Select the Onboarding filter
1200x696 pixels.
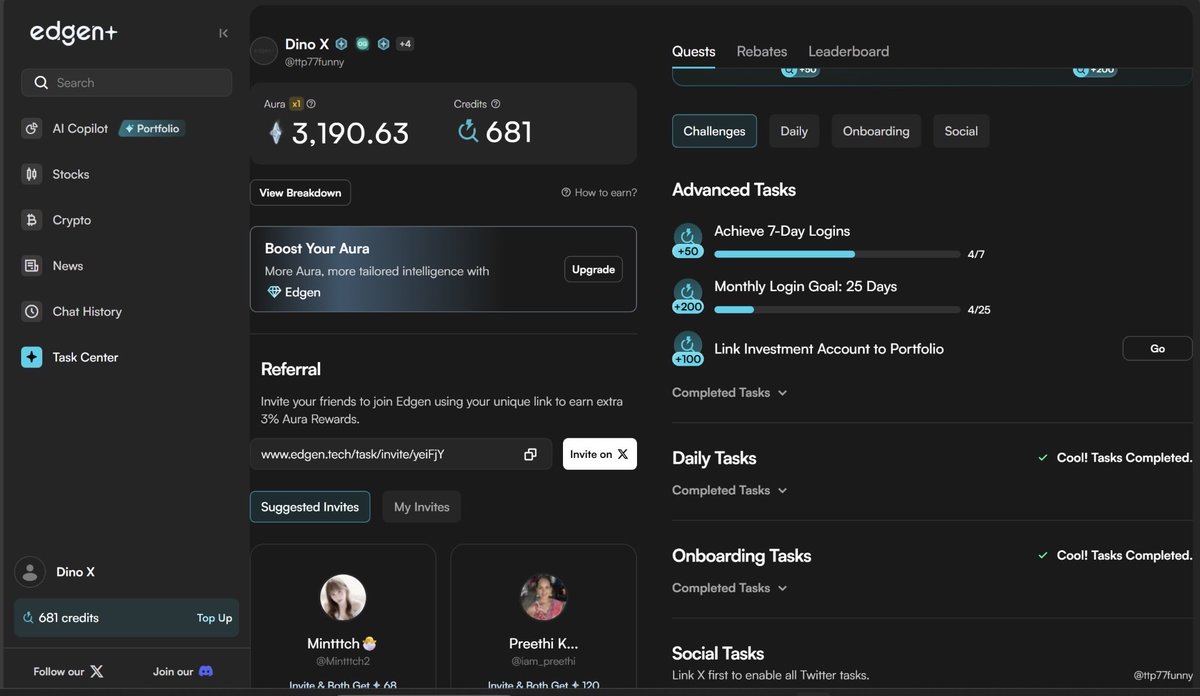pyautogui.click(x=876, y=131)
